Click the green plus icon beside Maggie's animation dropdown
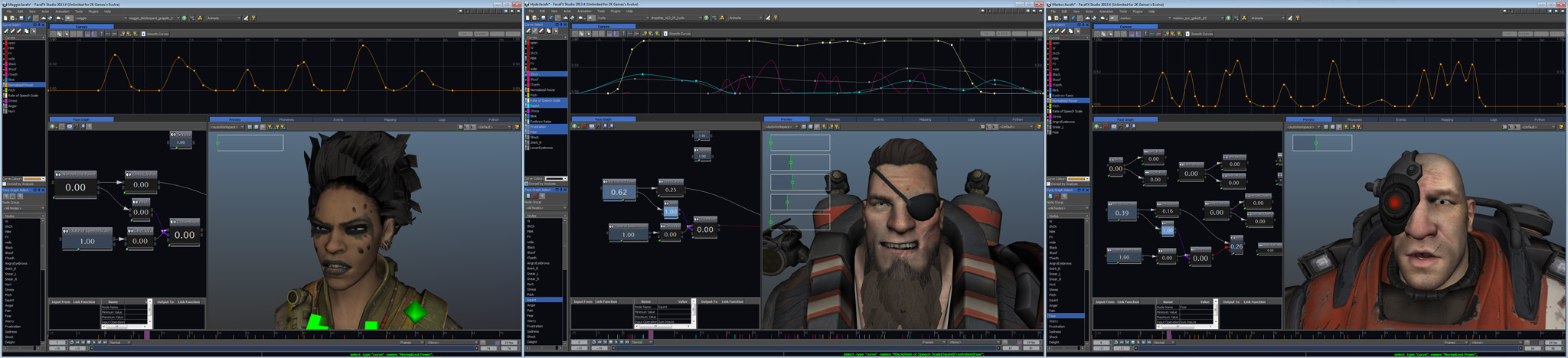This screenshot has height=358, width=1568. [184, 18]
